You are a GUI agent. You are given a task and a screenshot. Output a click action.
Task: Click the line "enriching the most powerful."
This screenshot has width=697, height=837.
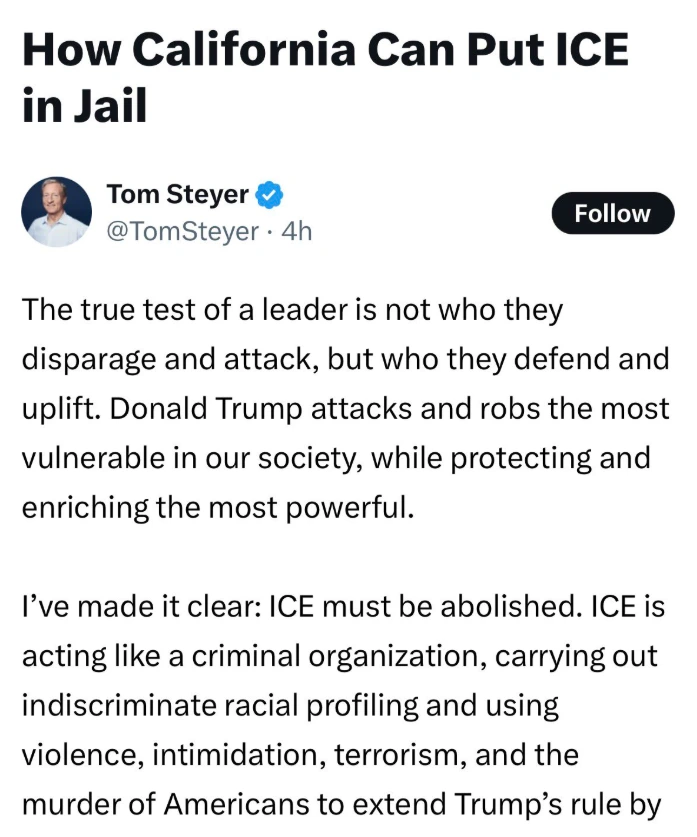[217, 506]
